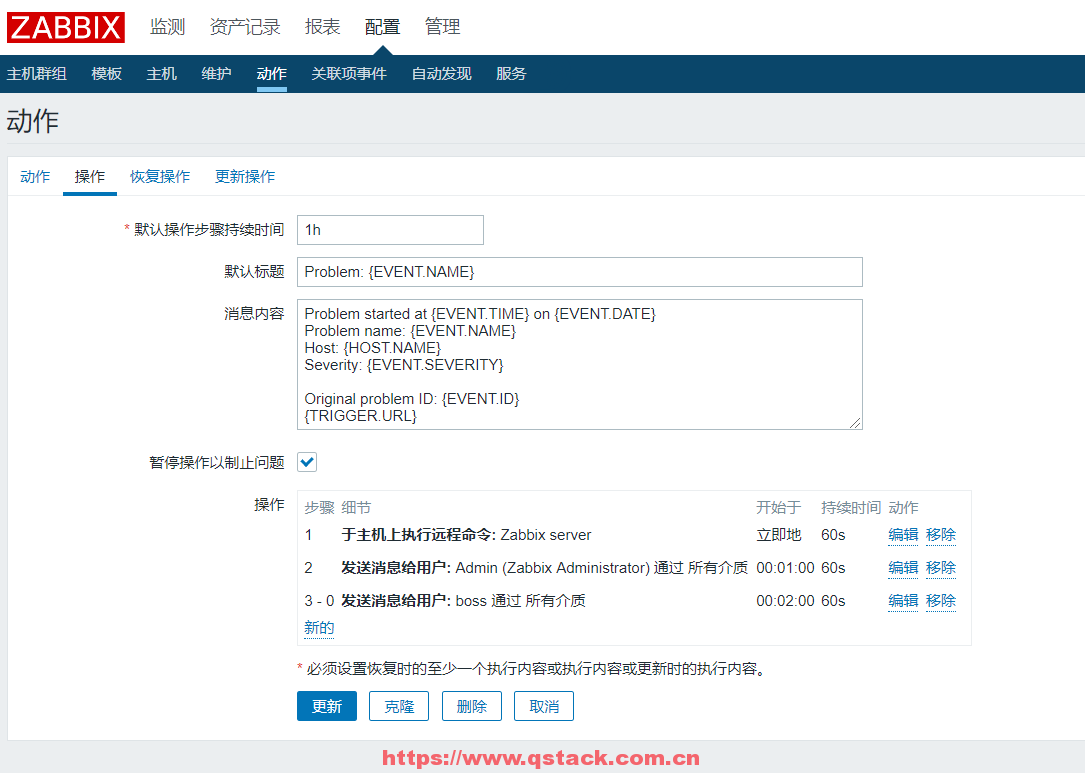The width and height of the screenshot is (1085, 773).
Task: Focus the 默认操作步骤持续时间 field
Action: point(390,230)
